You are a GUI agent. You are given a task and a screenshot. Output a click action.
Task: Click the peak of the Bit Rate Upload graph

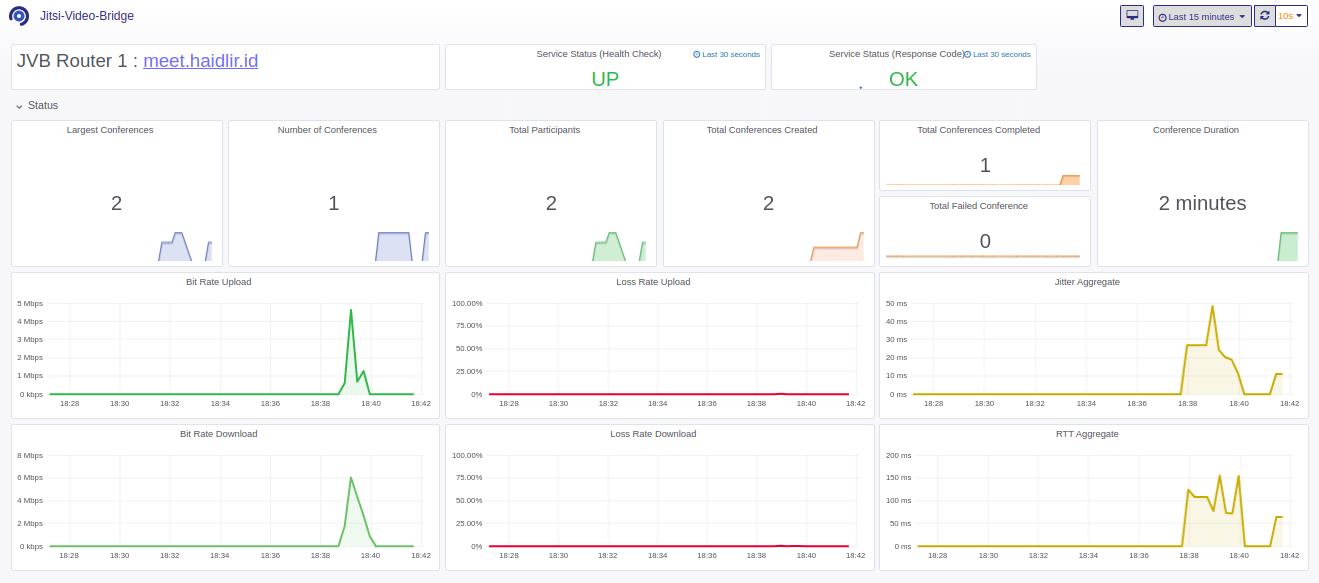point(351,310)
